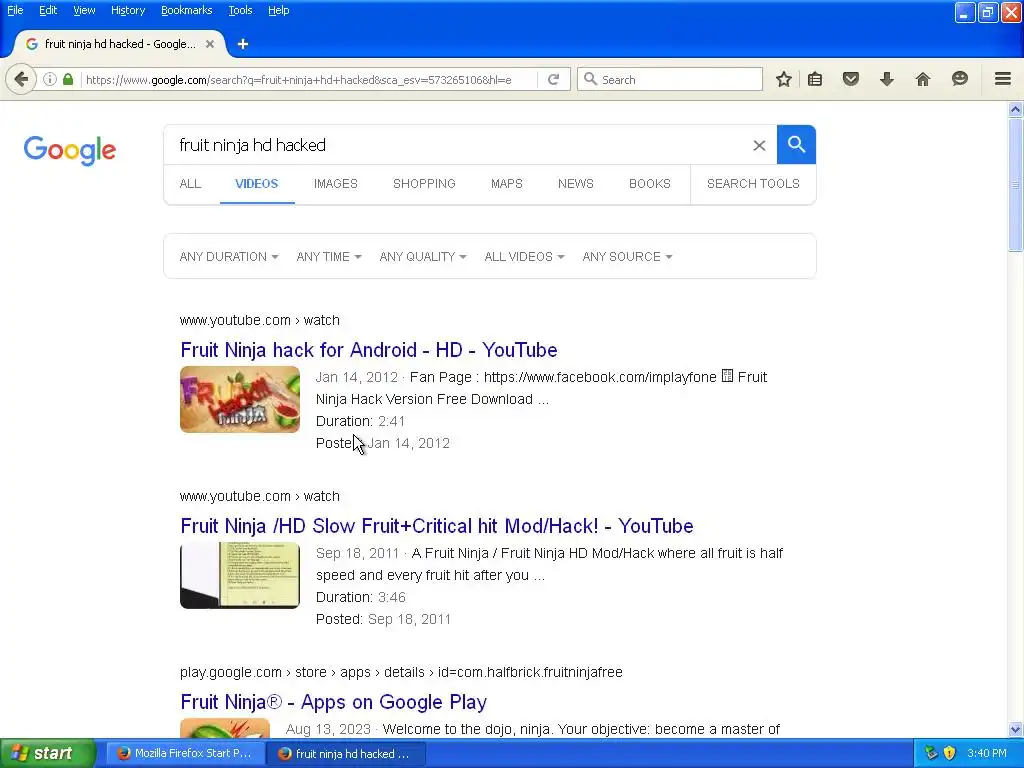Click in the Google search query field
This screenshot has height=768, width=1024.
pos(457,145)
